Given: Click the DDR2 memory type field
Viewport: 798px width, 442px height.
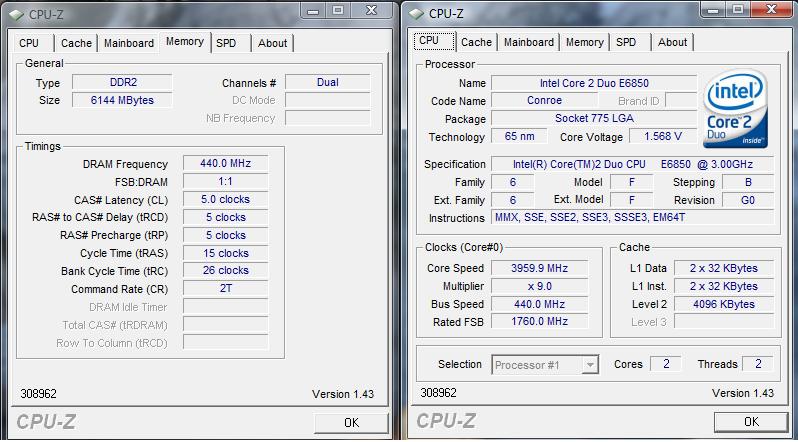Looking at the screenshot, I should click(122, 82).
